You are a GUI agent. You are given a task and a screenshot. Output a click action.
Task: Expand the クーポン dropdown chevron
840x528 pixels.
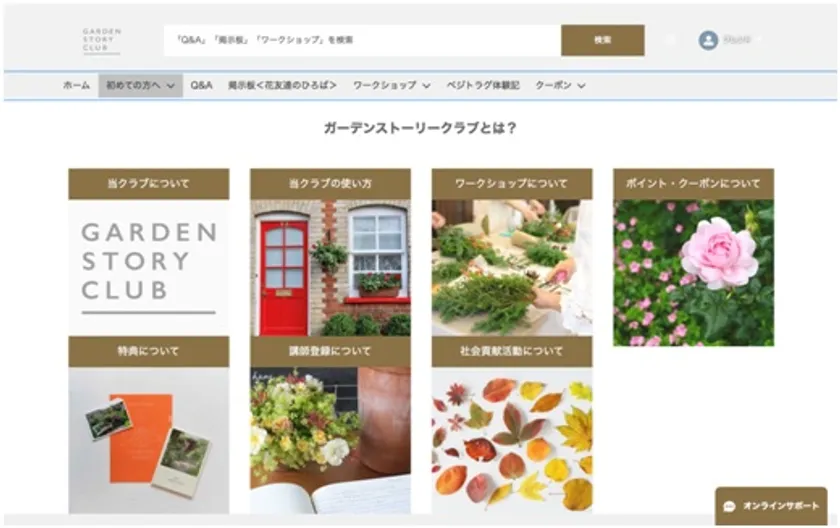tap(581, 86)
